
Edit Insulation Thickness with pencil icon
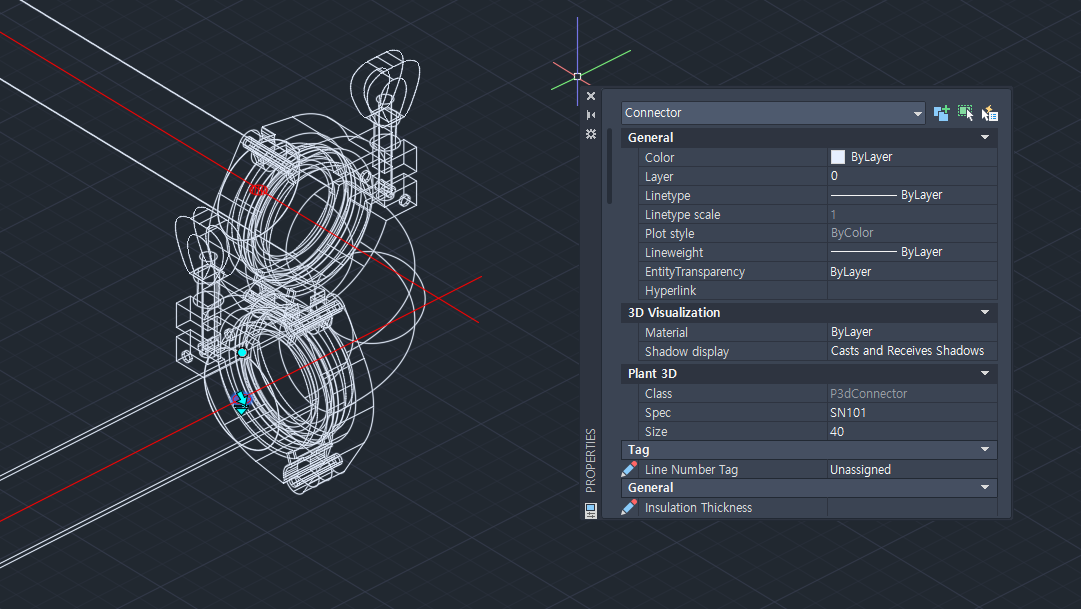pos(629,507)
